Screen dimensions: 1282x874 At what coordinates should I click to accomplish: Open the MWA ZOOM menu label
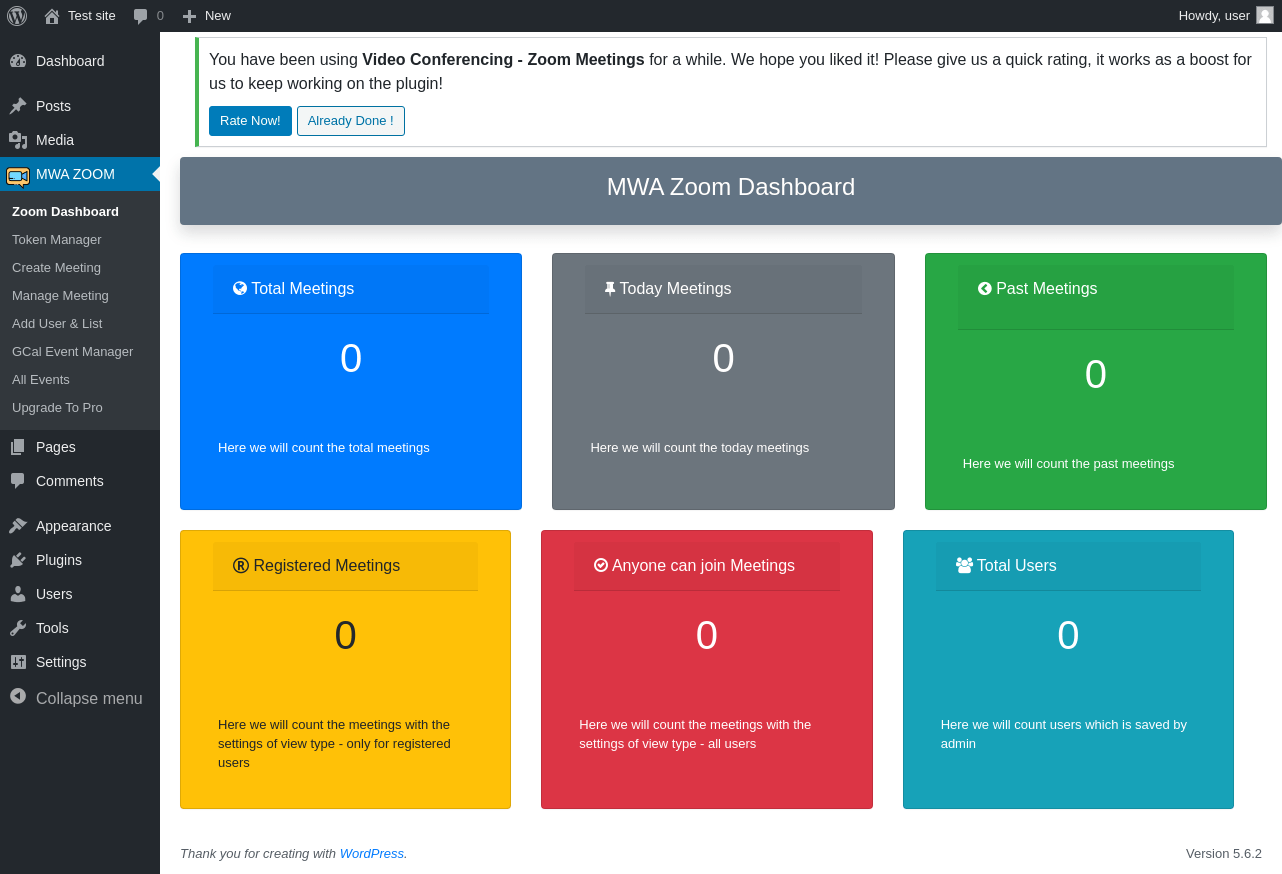[x=75, y=174]
